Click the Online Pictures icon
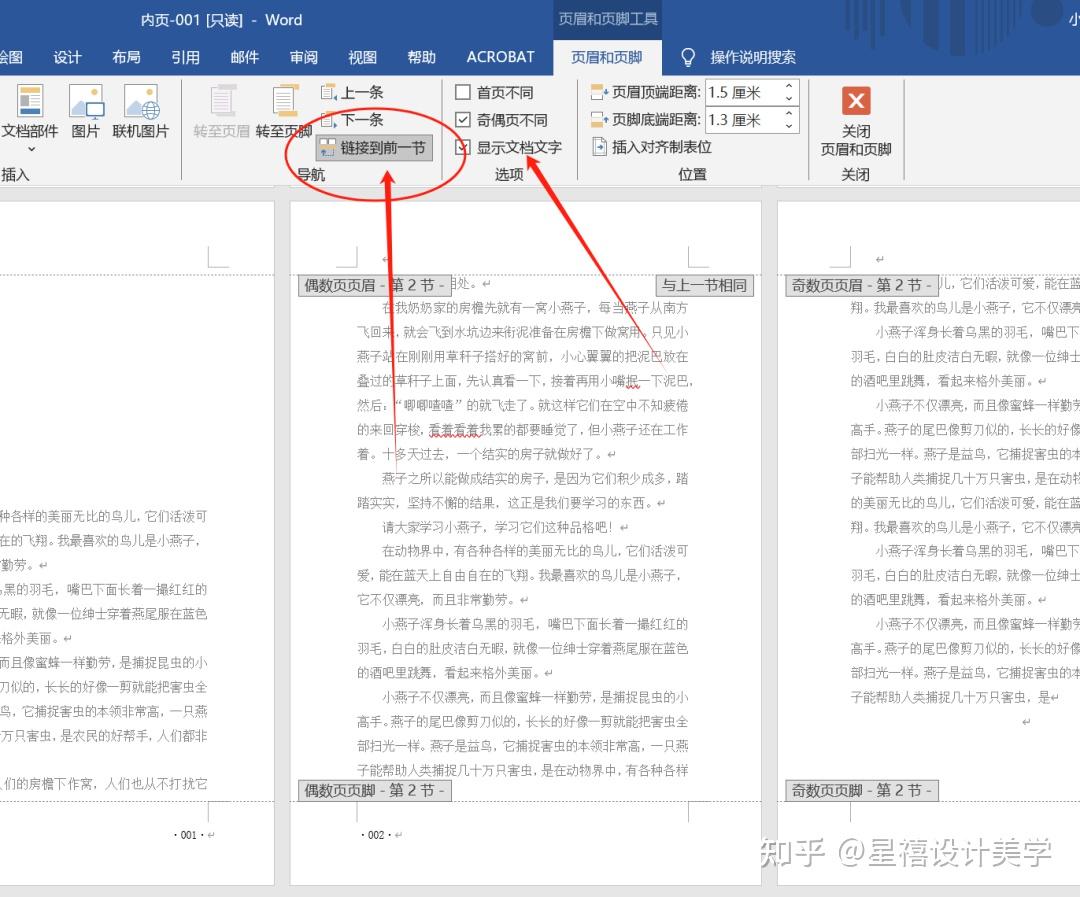 [x=141, y=102]
